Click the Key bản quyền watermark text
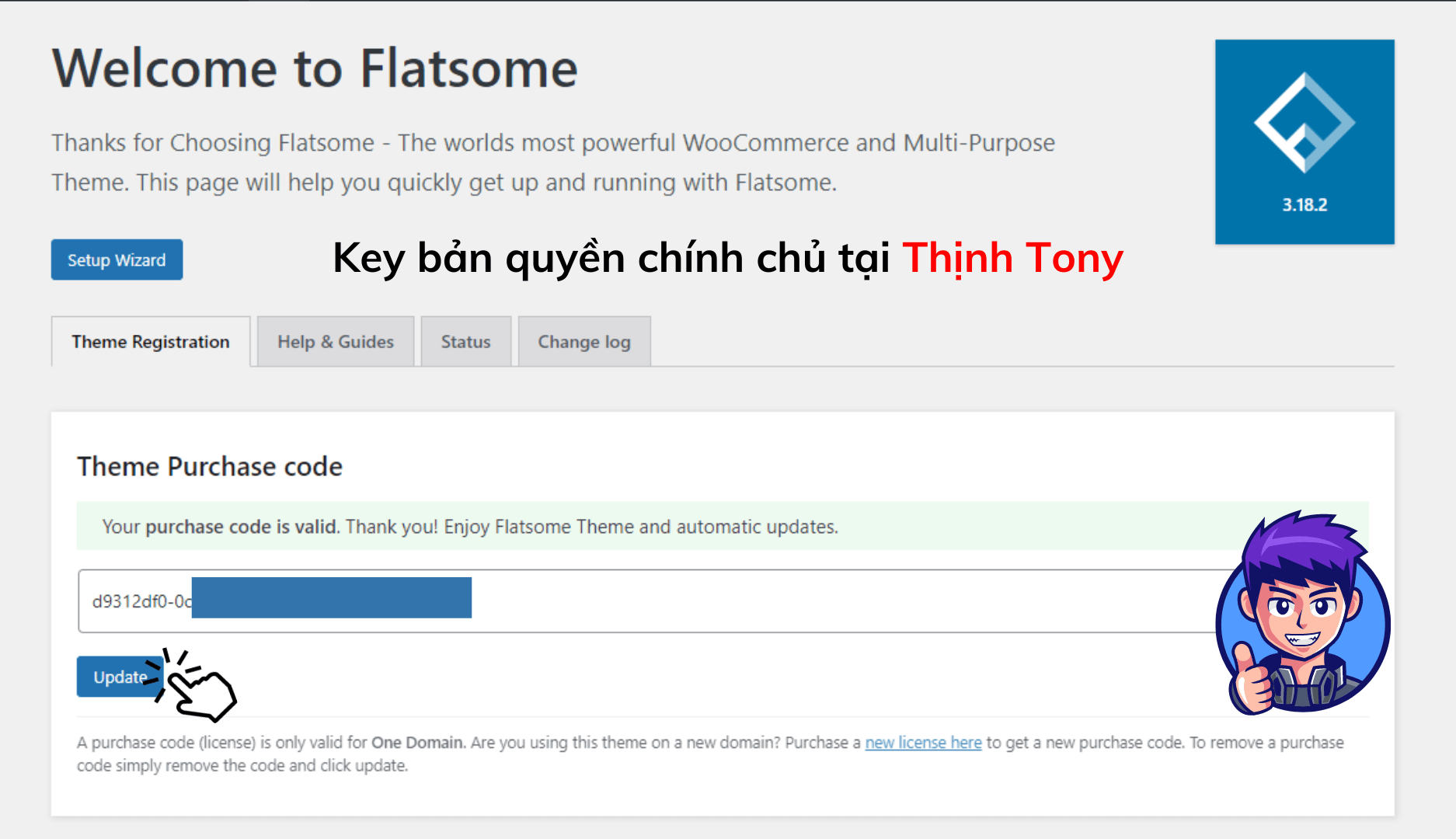This screenshot has height=839, width=1456. [x=614, y=259]
